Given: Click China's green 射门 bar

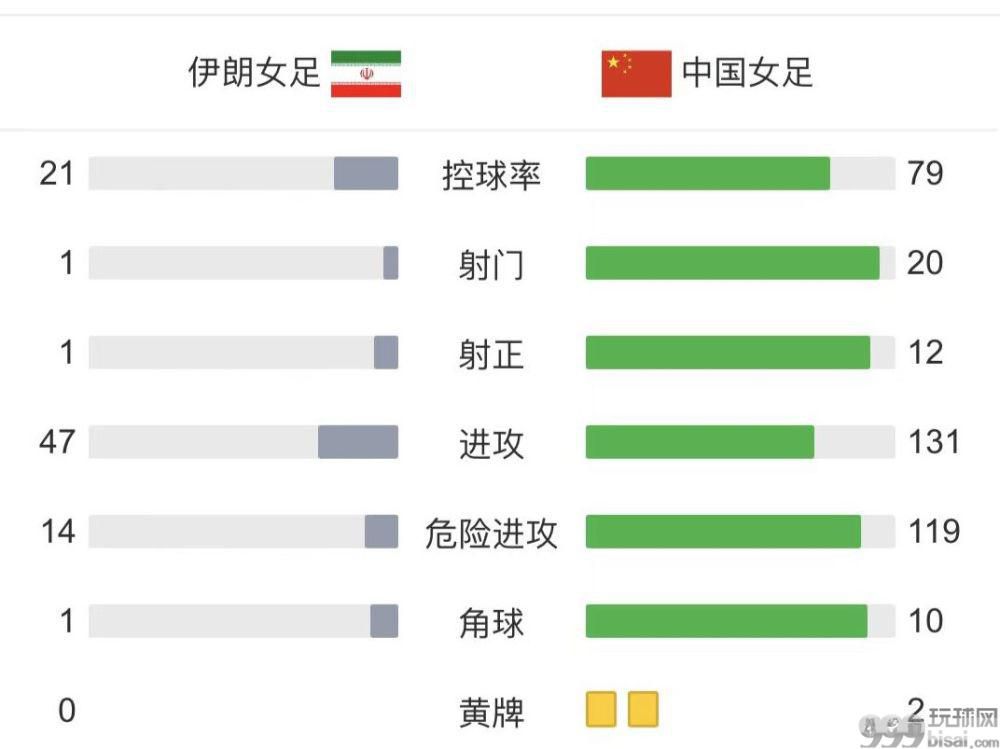Looking at the screenshot, I should pos(733,263).
